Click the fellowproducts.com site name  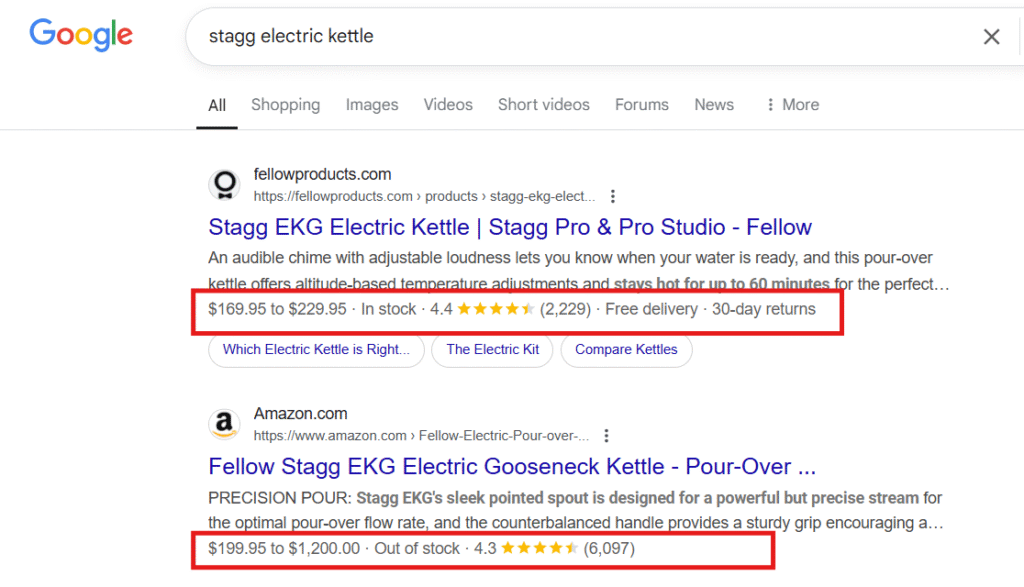(x=322, y=174)
